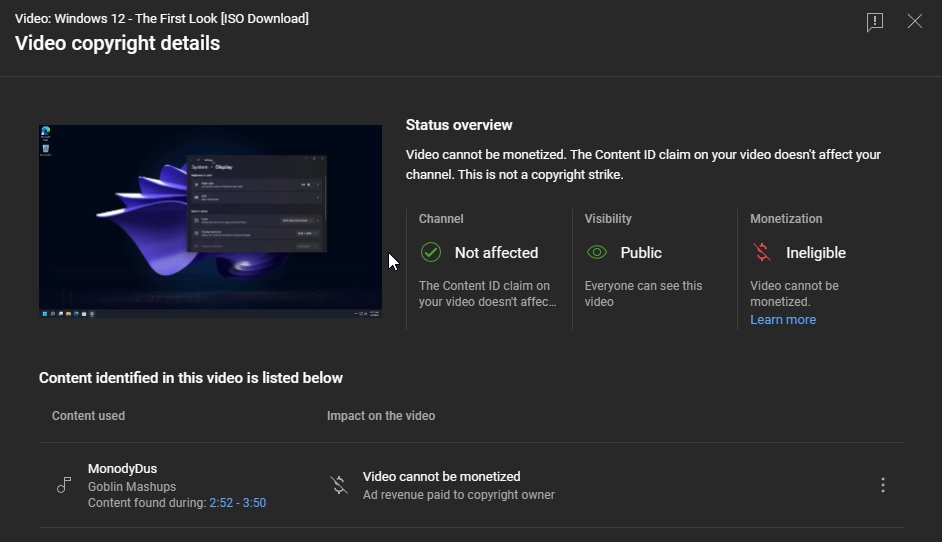Click Everyone can see this video text
942x542 pixels.
click(x=643, y=294)
